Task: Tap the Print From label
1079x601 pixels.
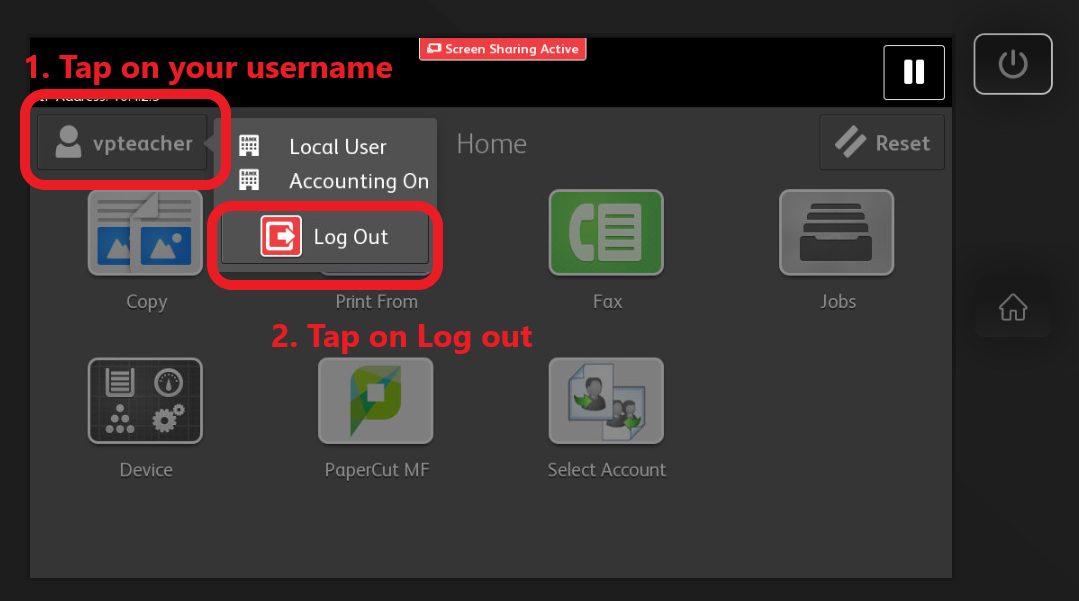Action: coord(376,301)
